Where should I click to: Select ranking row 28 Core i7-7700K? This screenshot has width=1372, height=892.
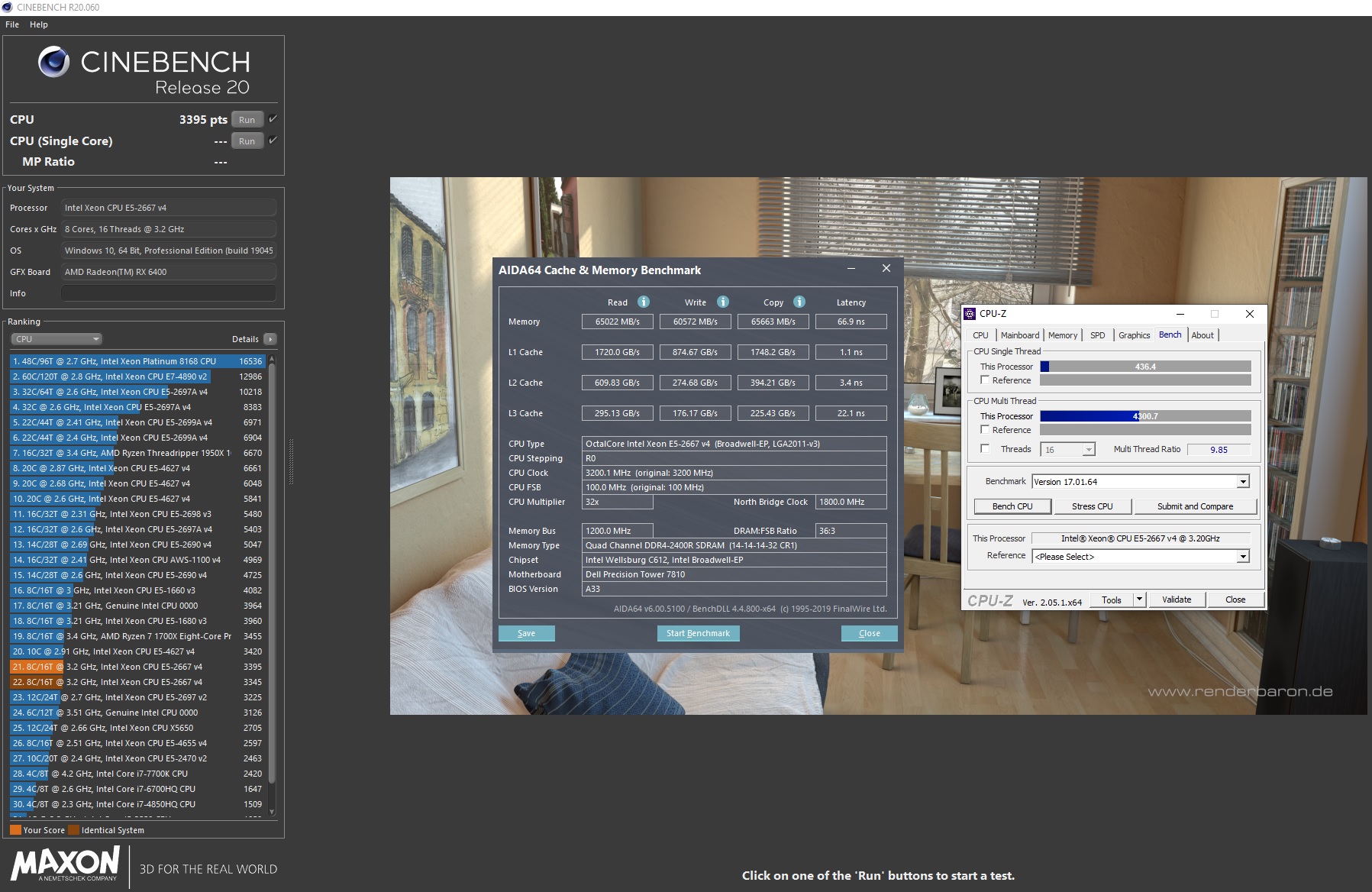[x=137, y=774]
